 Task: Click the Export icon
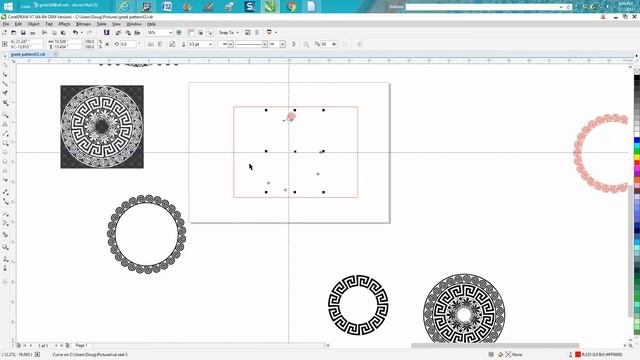[x=128, y=32]
